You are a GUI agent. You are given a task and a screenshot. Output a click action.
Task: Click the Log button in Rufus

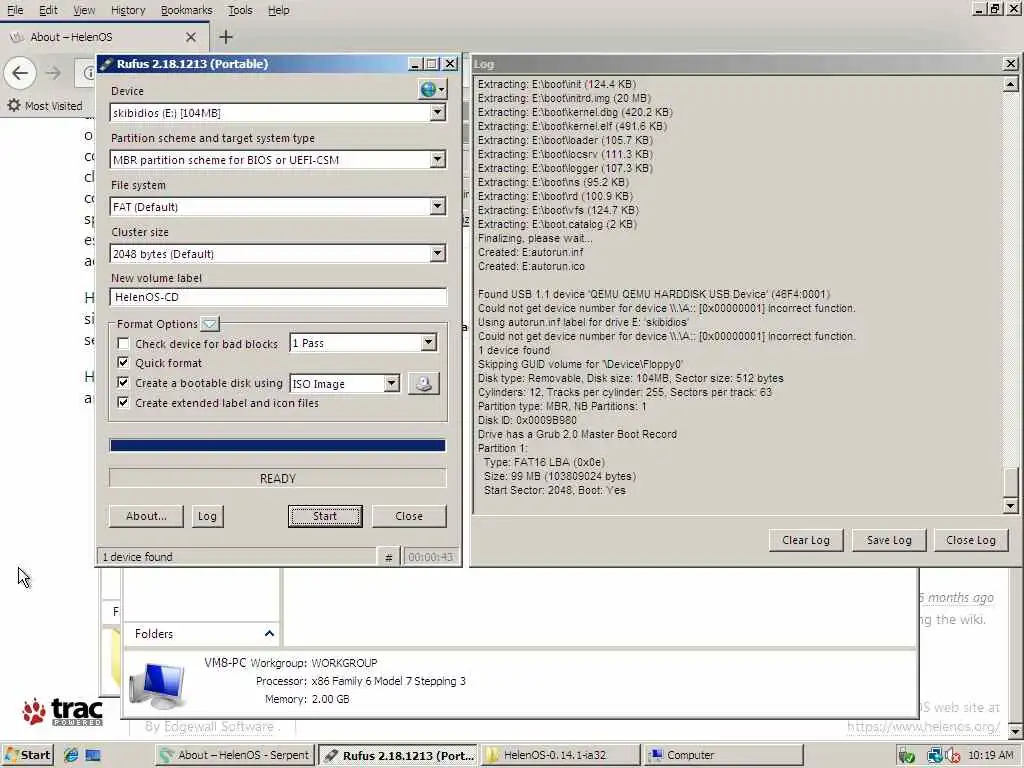click(x=207, y=516)
